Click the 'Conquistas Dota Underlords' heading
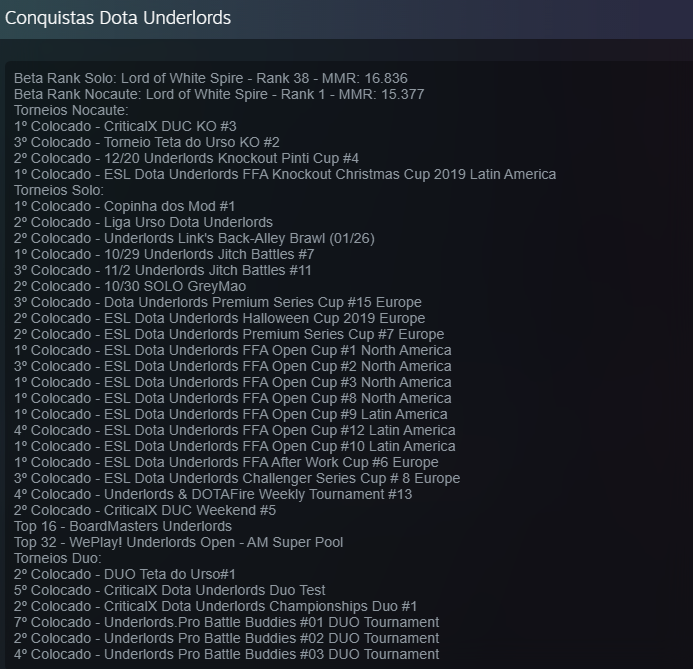Viewport: 693px width, 669px height. click(x=118, y=18)
